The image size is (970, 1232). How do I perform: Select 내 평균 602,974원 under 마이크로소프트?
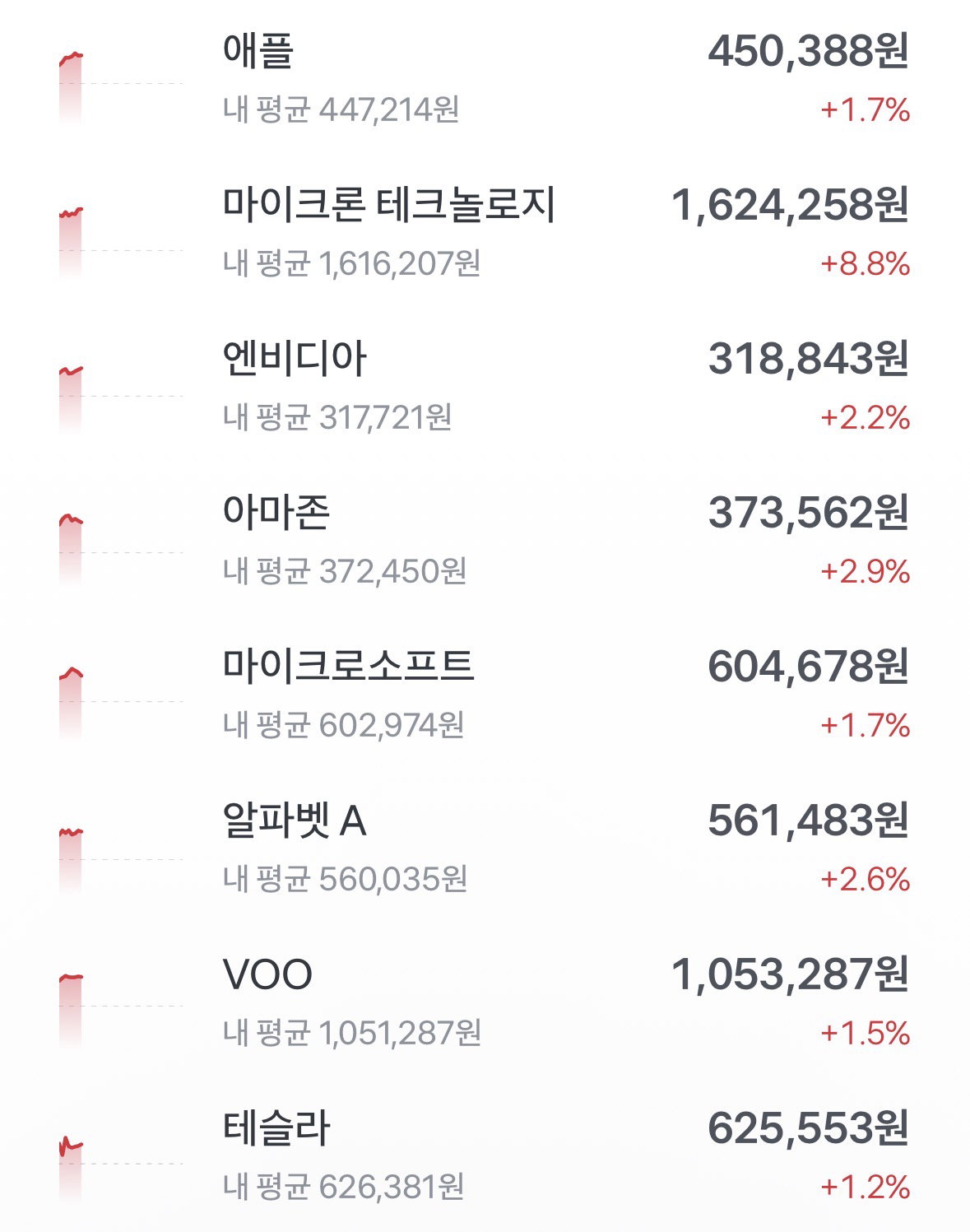click(344, 725)
